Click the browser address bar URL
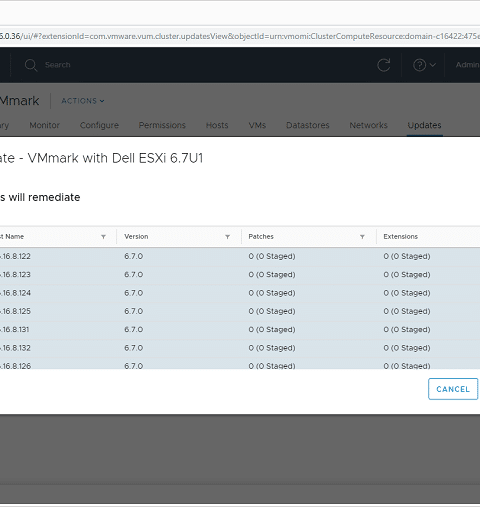Image resolution: width=480 pixels, height=507 pixels. (x=240, y=36)
